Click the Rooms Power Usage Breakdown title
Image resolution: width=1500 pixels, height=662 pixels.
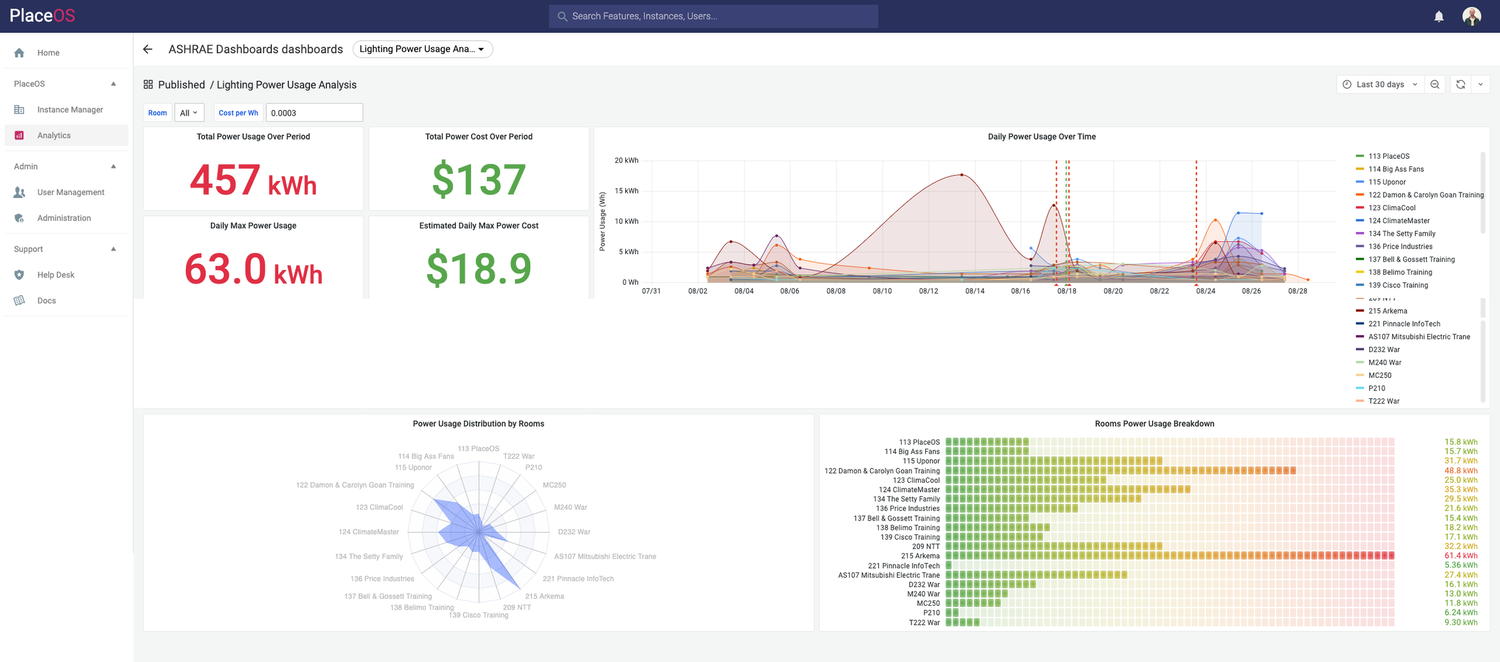1154,424
